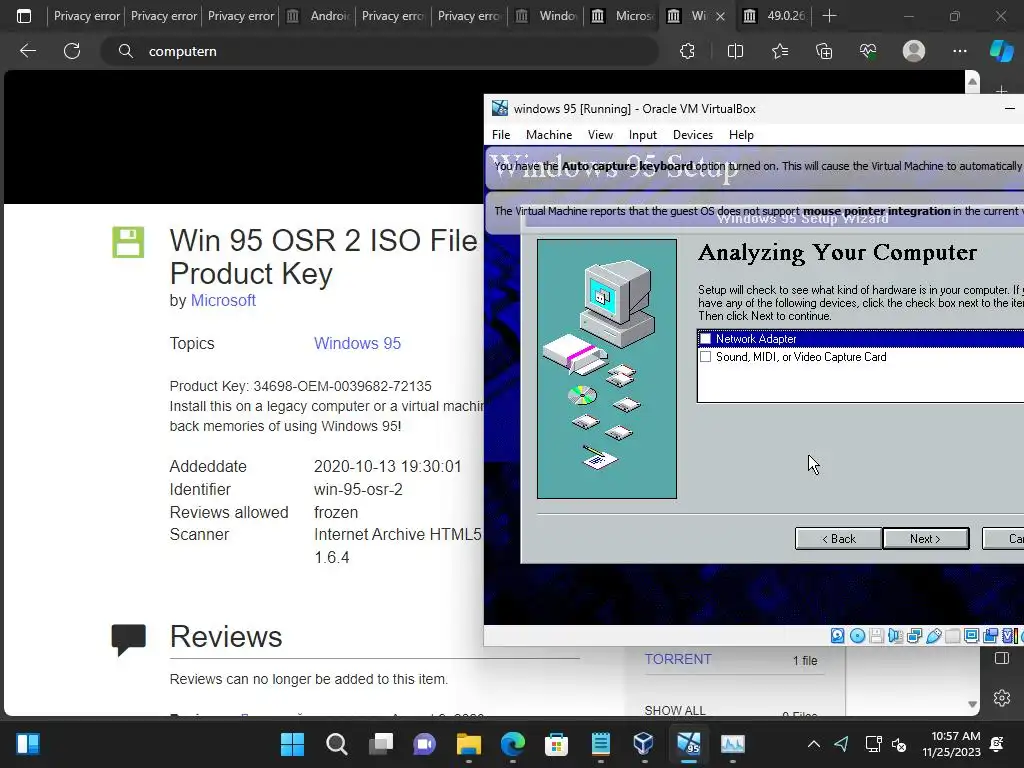Click the Edge Copilot icon
Image resolution: width=1024 pixels, height=768 pixels.
tap(1001, 51)
